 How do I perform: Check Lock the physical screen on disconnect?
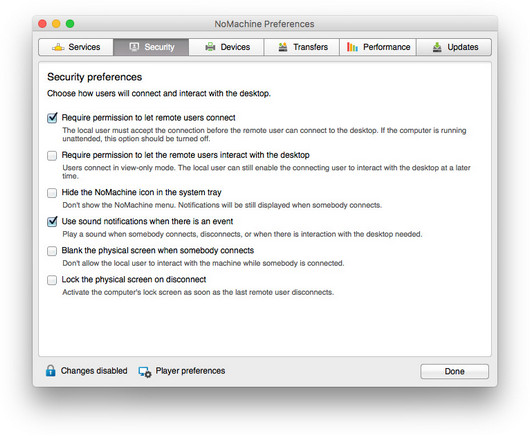[x=52, y=280]
